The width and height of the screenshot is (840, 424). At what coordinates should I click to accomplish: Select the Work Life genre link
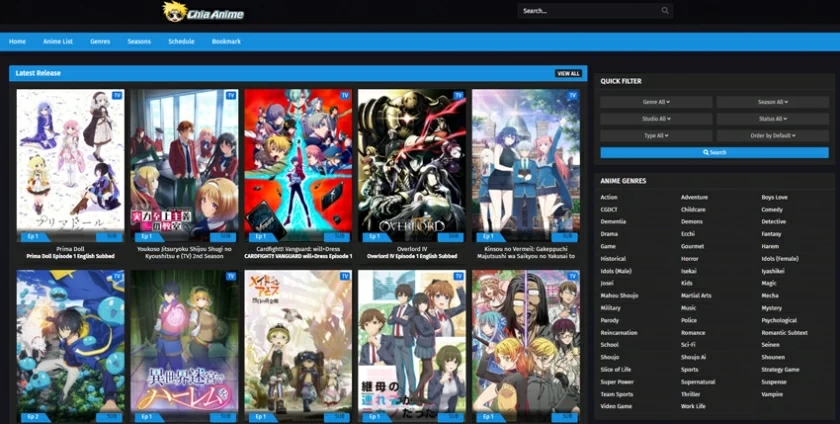pos(693,406)
